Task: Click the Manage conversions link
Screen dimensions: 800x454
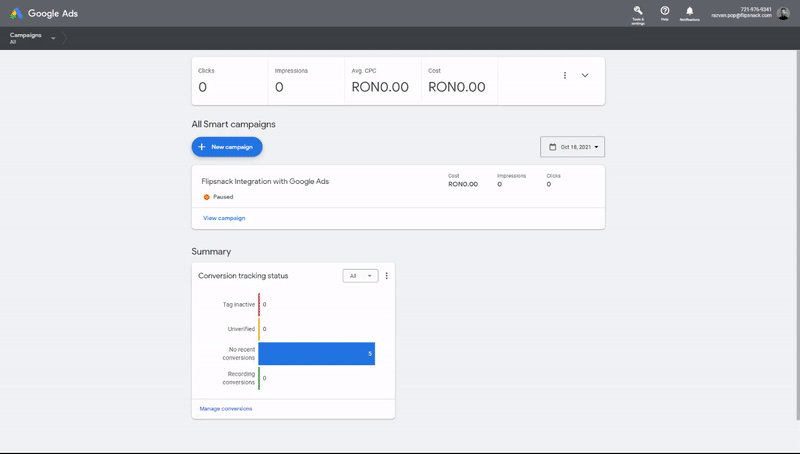Action: pyautogui.click(x=226, y=409)
